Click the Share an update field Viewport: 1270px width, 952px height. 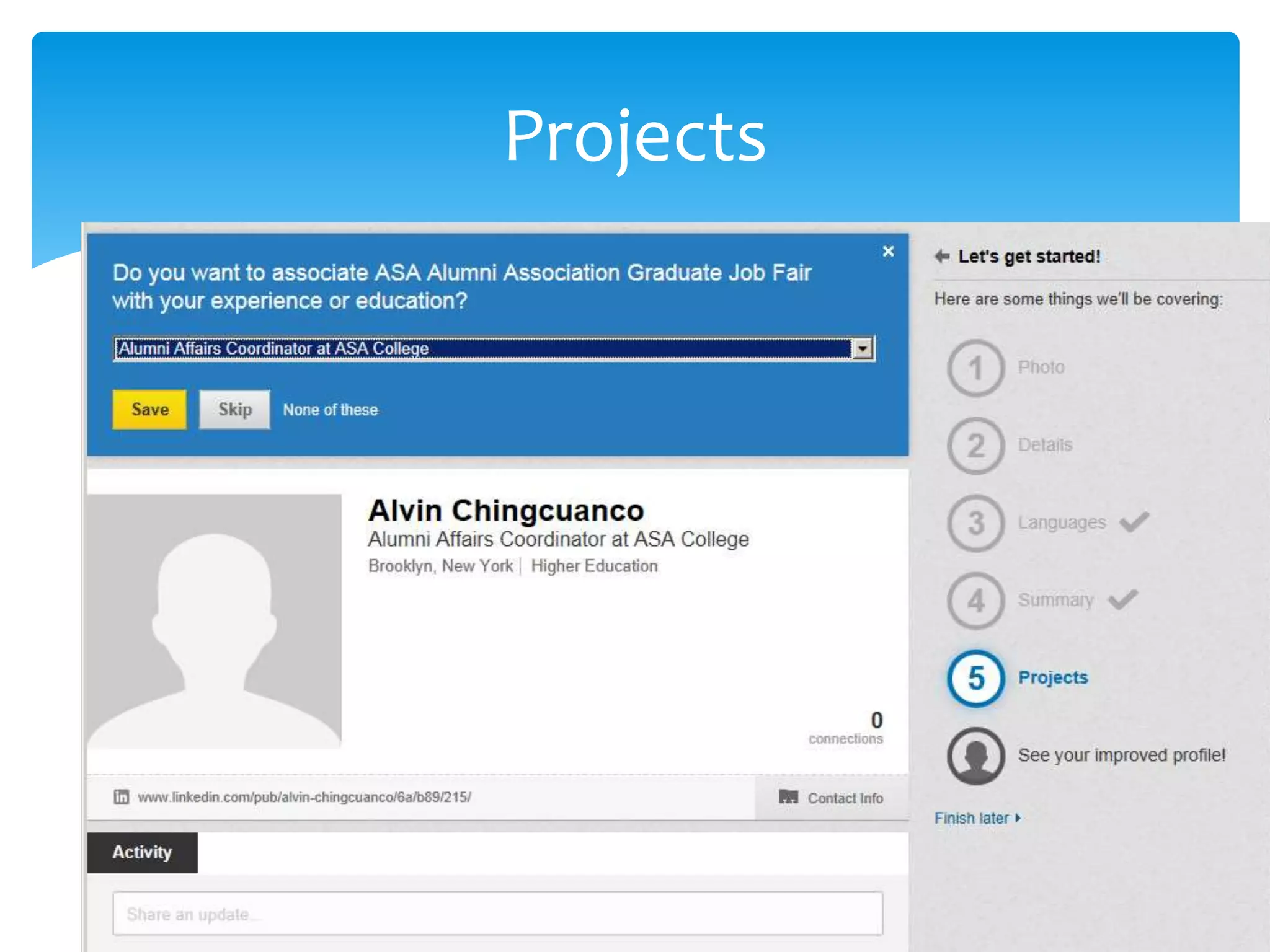497,914
